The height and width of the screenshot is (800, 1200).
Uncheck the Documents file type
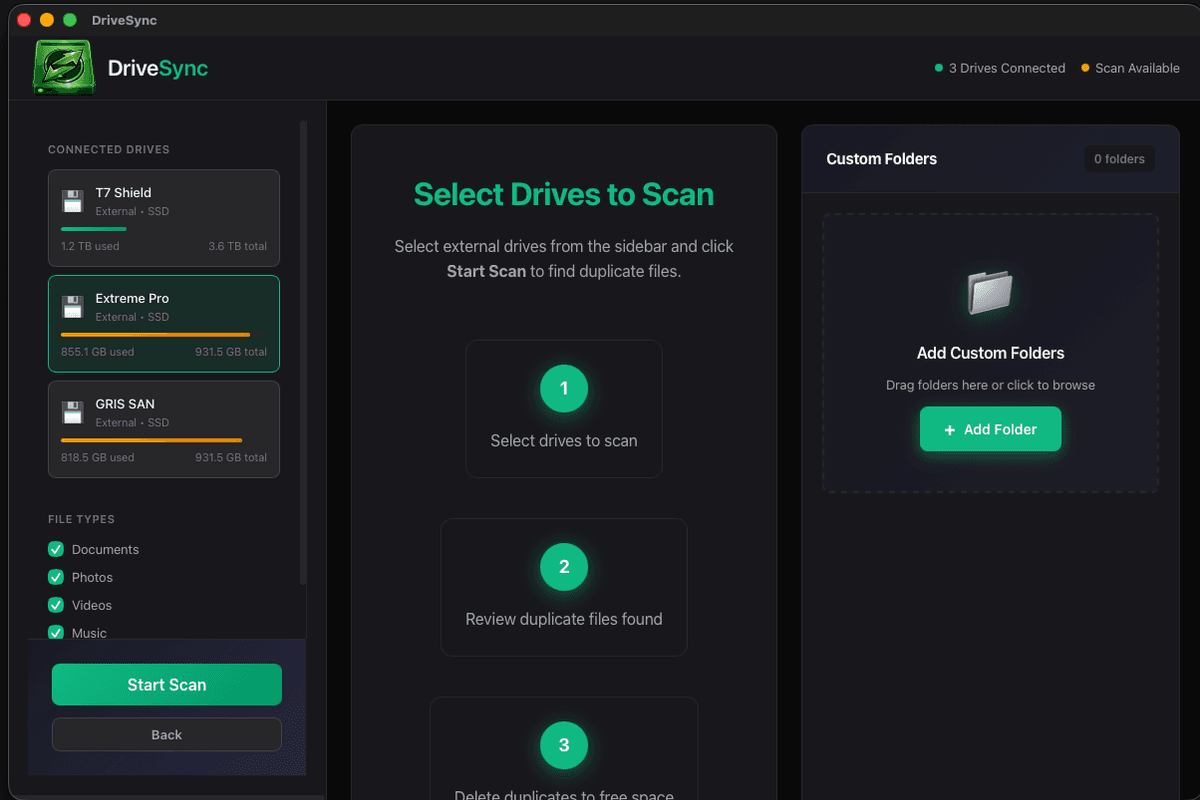56,549
